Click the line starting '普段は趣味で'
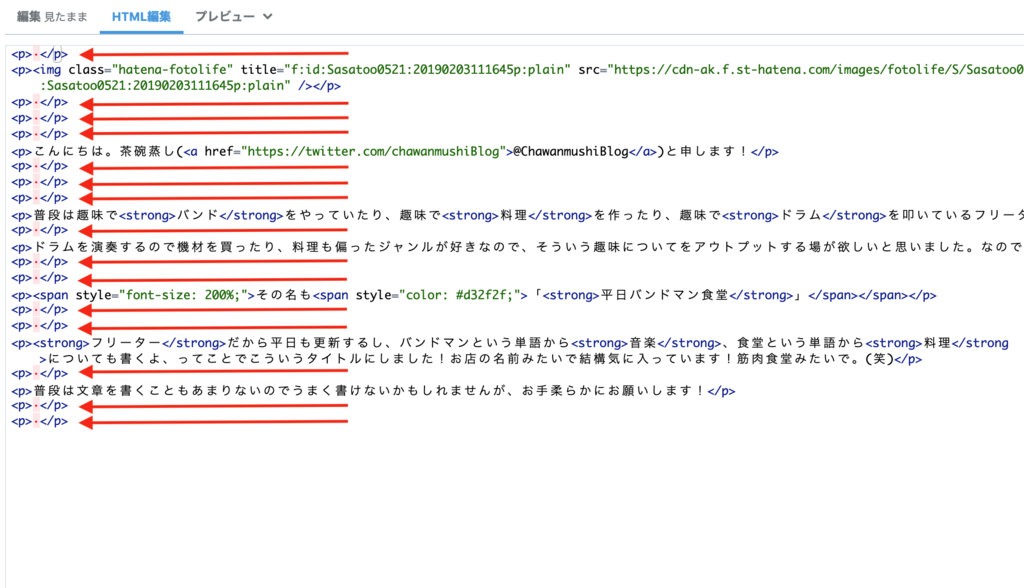Viewport: 1024px width, 588px height. pyautogui.click(x=517, y=216)
